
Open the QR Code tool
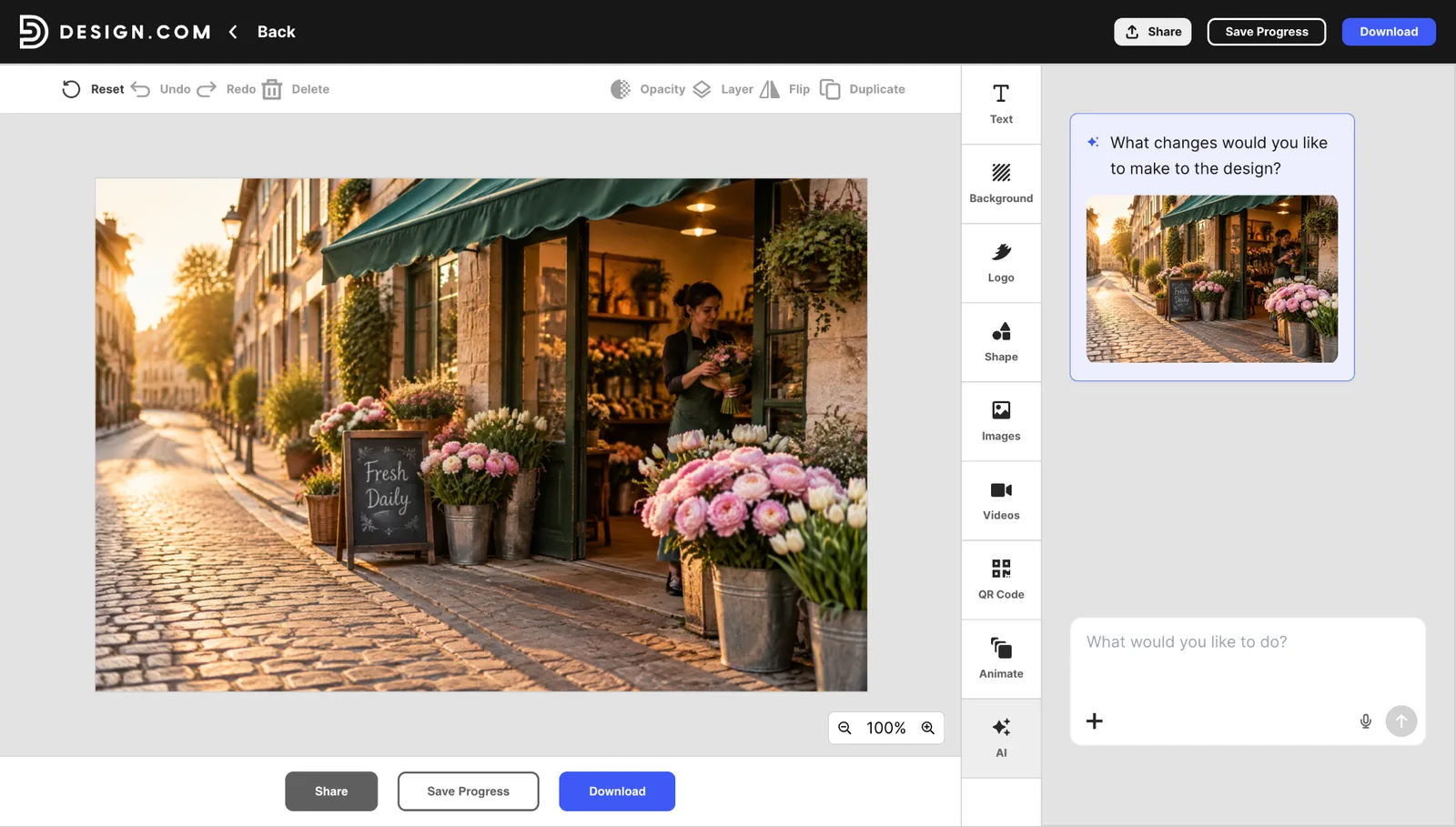tap(1001, 580)
